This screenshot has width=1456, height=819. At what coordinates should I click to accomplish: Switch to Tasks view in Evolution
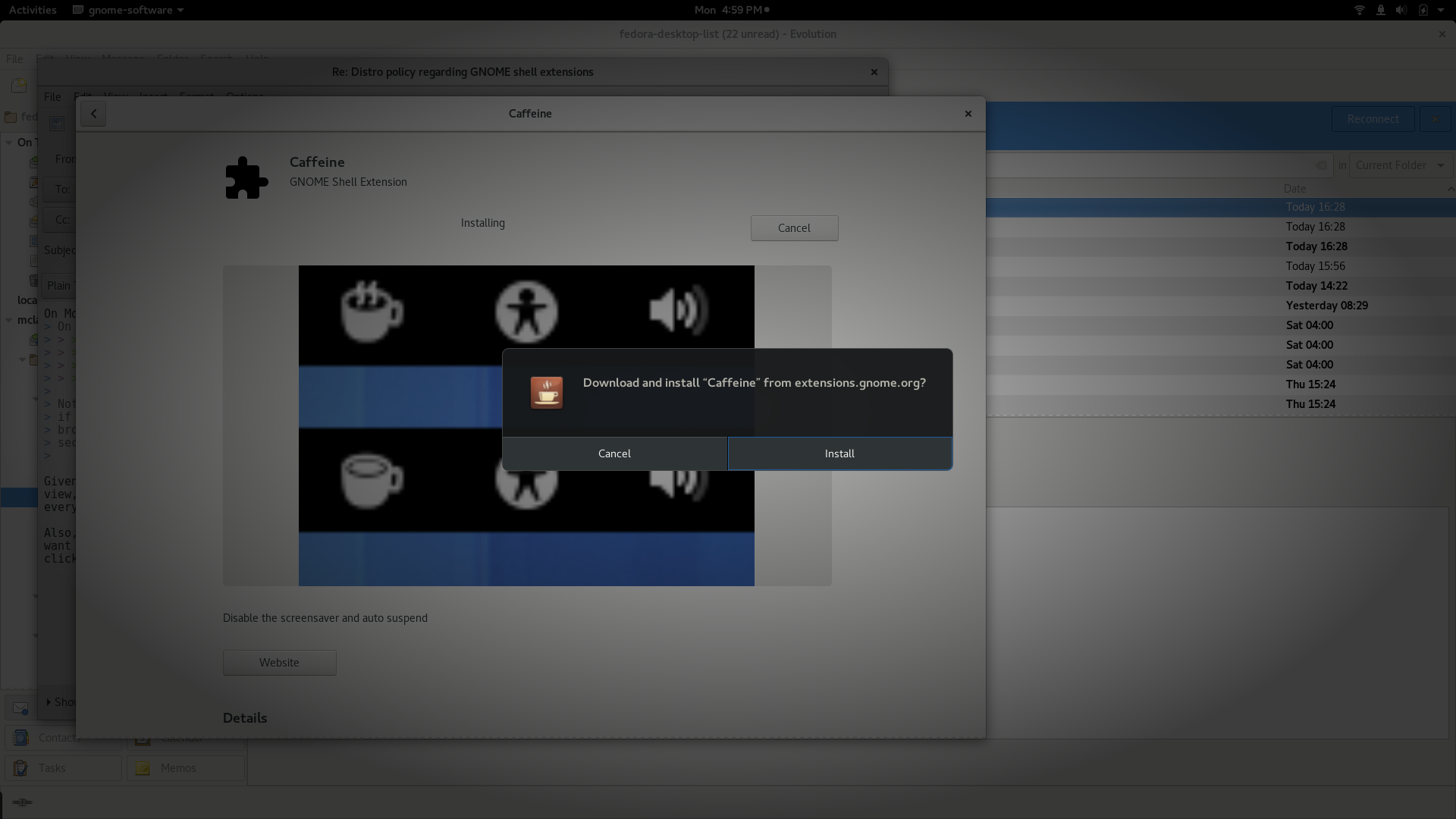coord(64,768)
